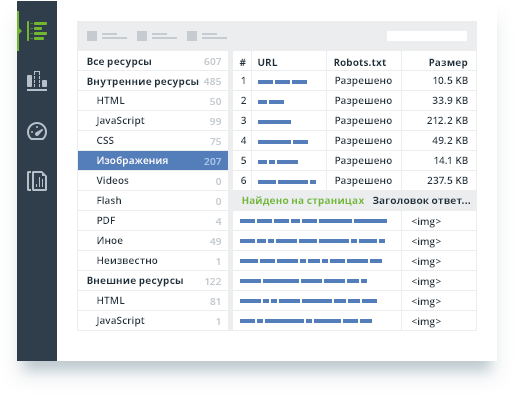This screenshot has height=394, width=514.
Task: Collapse the Внешние ресурсы group
Action: point(153,281)
